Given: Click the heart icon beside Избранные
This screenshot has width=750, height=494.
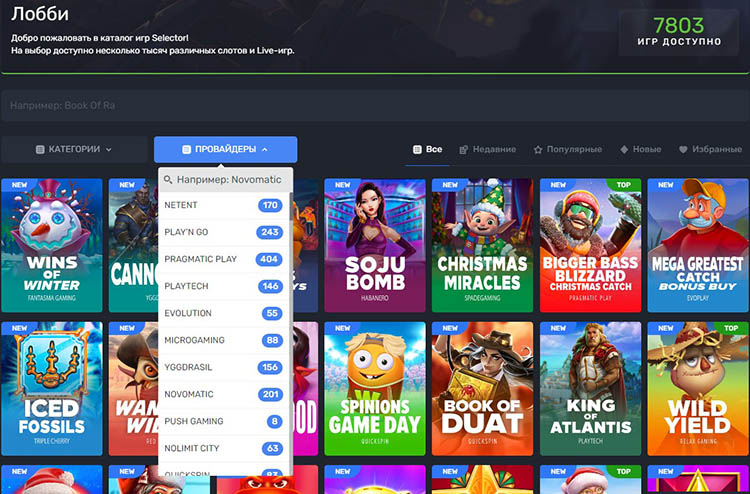Looking at the screenshot, I should pyautogui.click(x=683, y=150).
